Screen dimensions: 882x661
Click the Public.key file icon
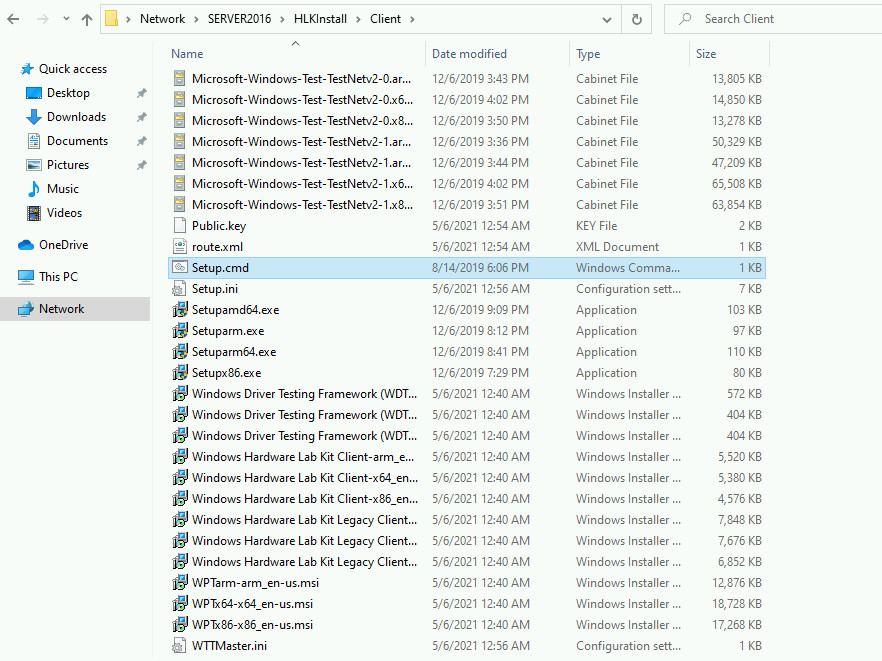click(x=179, y=226)
